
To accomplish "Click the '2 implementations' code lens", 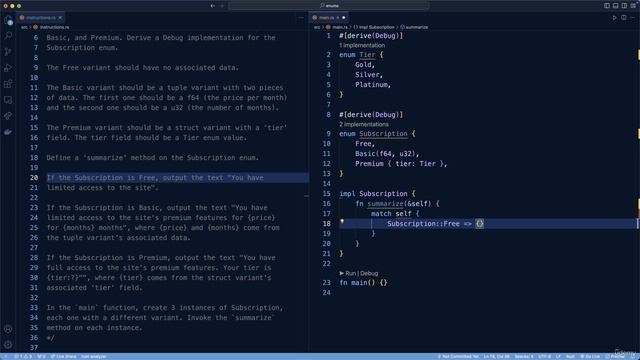I will (x=364, y=124).
